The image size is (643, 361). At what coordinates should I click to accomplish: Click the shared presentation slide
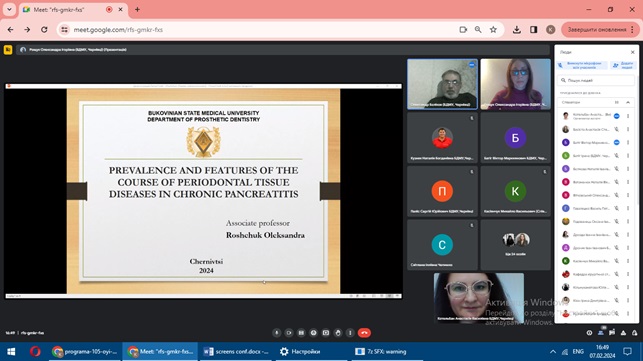click(203, 191)
